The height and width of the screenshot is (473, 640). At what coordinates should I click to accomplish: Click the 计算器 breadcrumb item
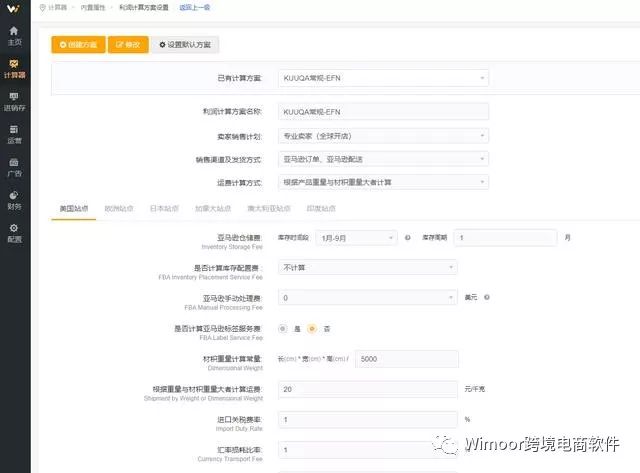57,7
